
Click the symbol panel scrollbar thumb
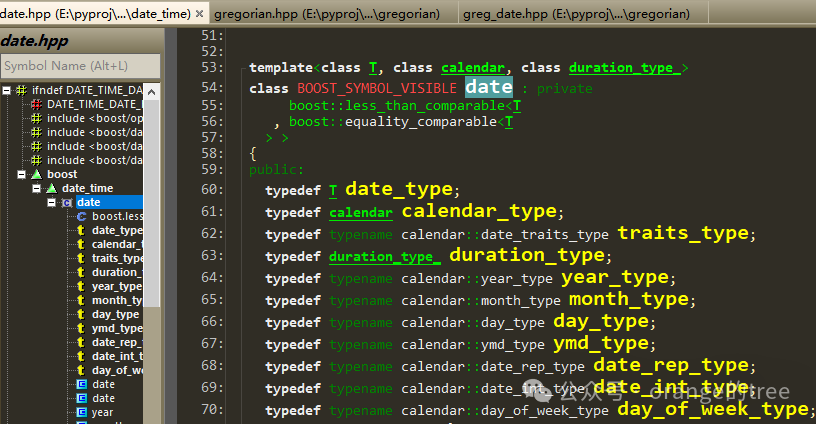click(151, 203)
